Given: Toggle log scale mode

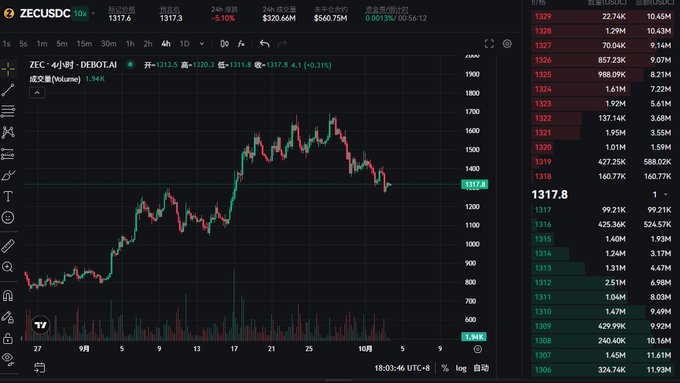Looking at the screenshot, I should coord(461,368).
